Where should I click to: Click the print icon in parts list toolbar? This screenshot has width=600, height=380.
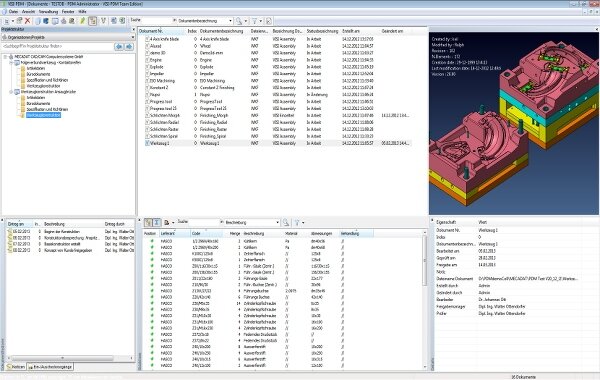(x=166, y=222)
